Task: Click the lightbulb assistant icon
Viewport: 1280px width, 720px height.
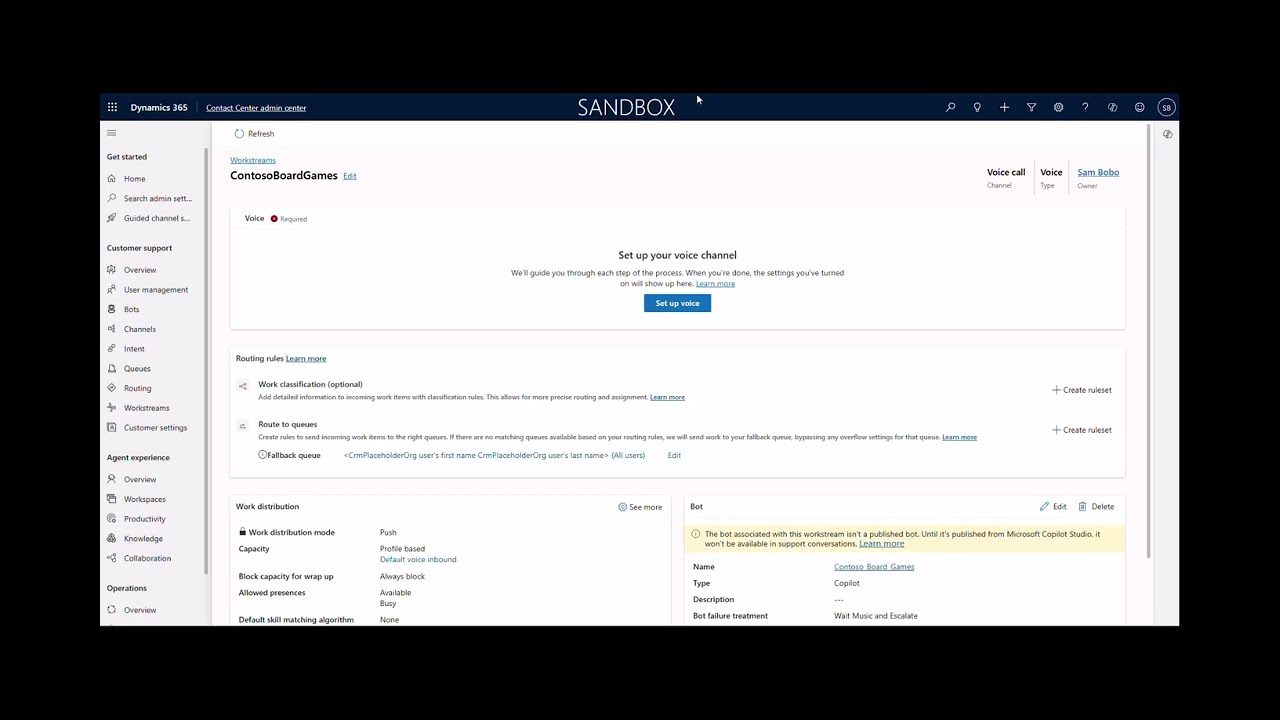Action: 977,107
